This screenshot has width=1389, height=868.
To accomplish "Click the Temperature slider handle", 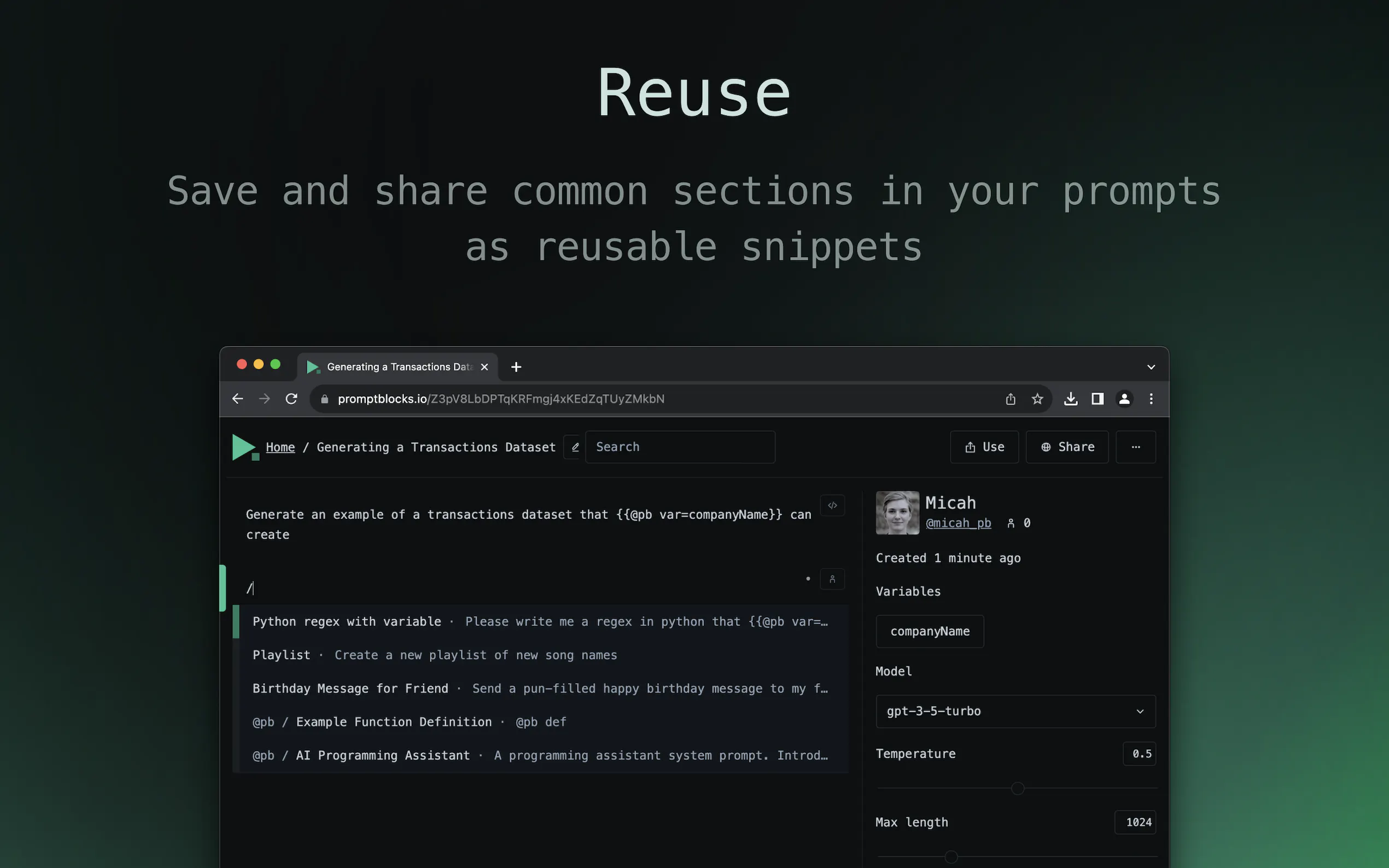I will 1018,789.
